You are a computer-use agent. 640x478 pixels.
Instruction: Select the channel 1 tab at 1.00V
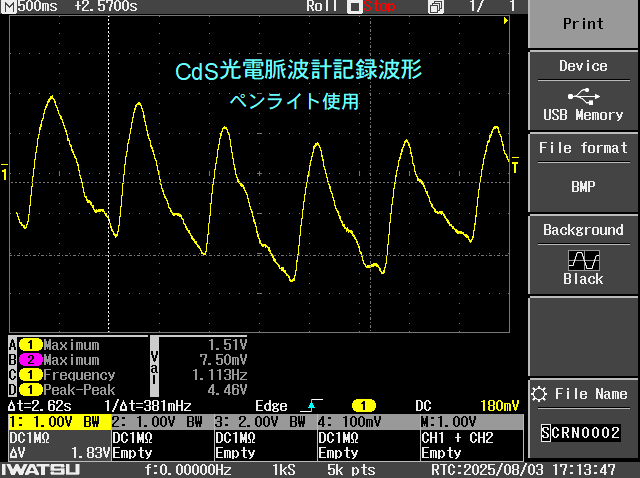click(58, 422)
